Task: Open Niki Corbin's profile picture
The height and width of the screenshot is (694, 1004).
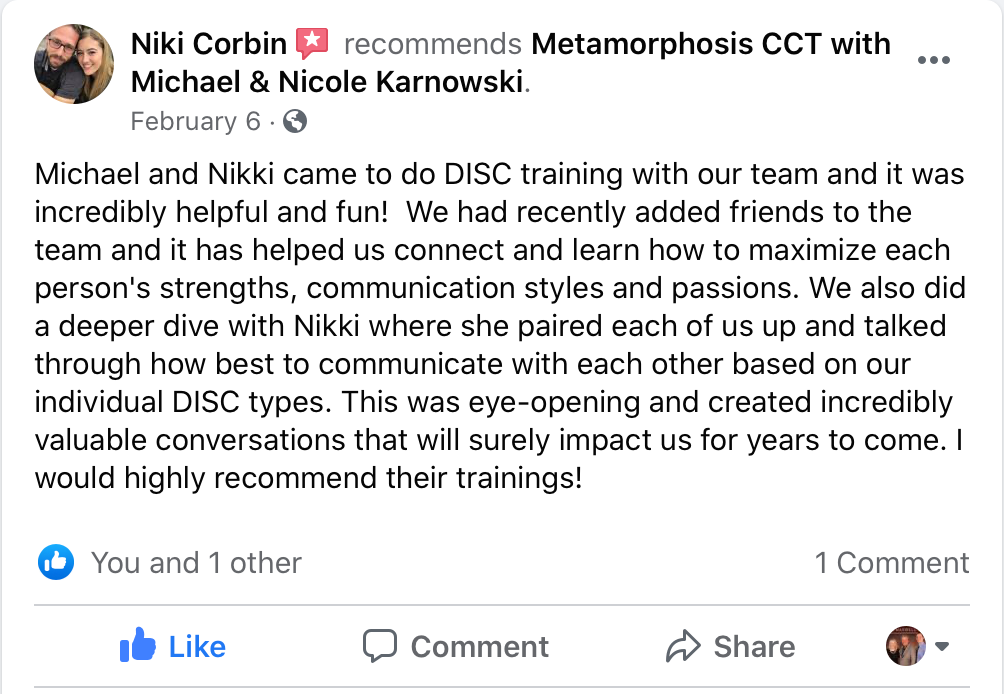Action: (74, 64)
